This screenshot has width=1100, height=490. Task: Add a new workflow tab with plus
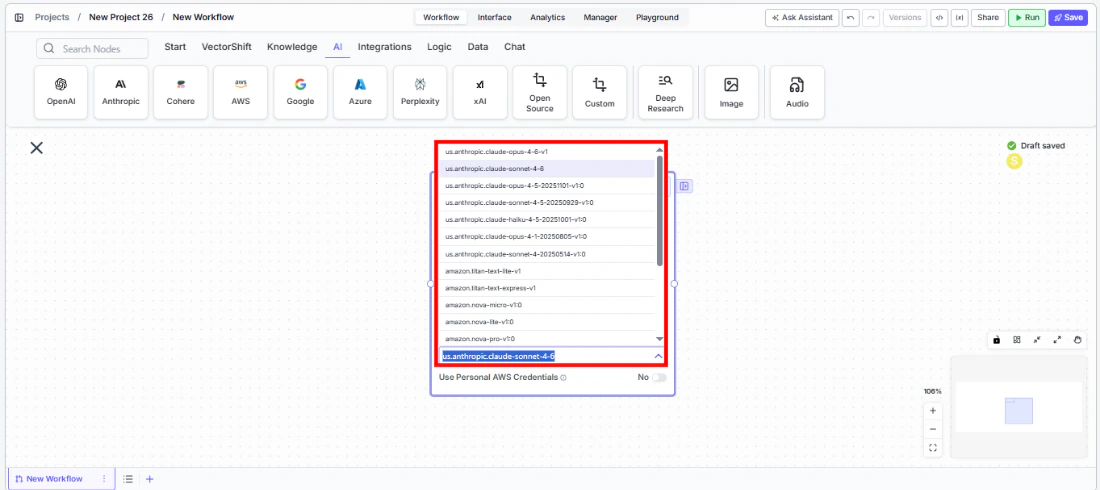[x=149, y=479]
